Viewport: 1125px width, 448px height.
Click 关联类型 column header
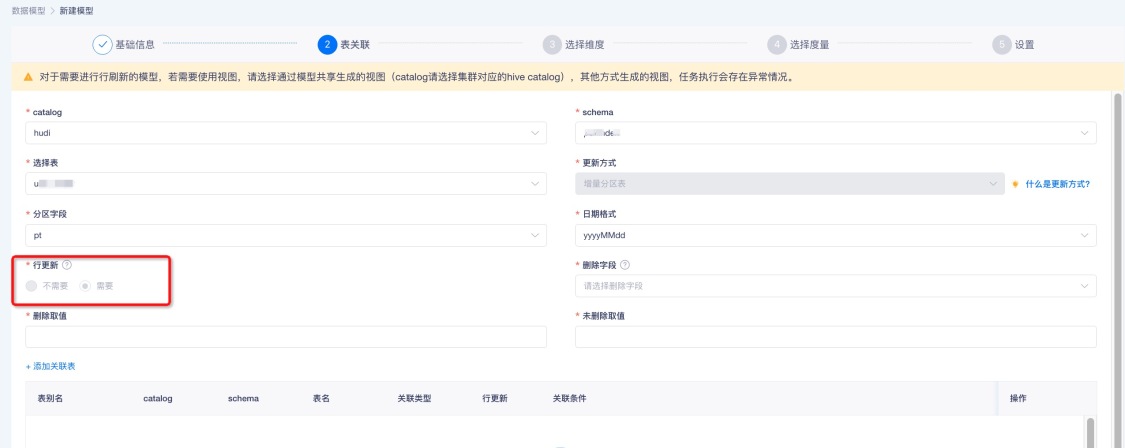414,398
